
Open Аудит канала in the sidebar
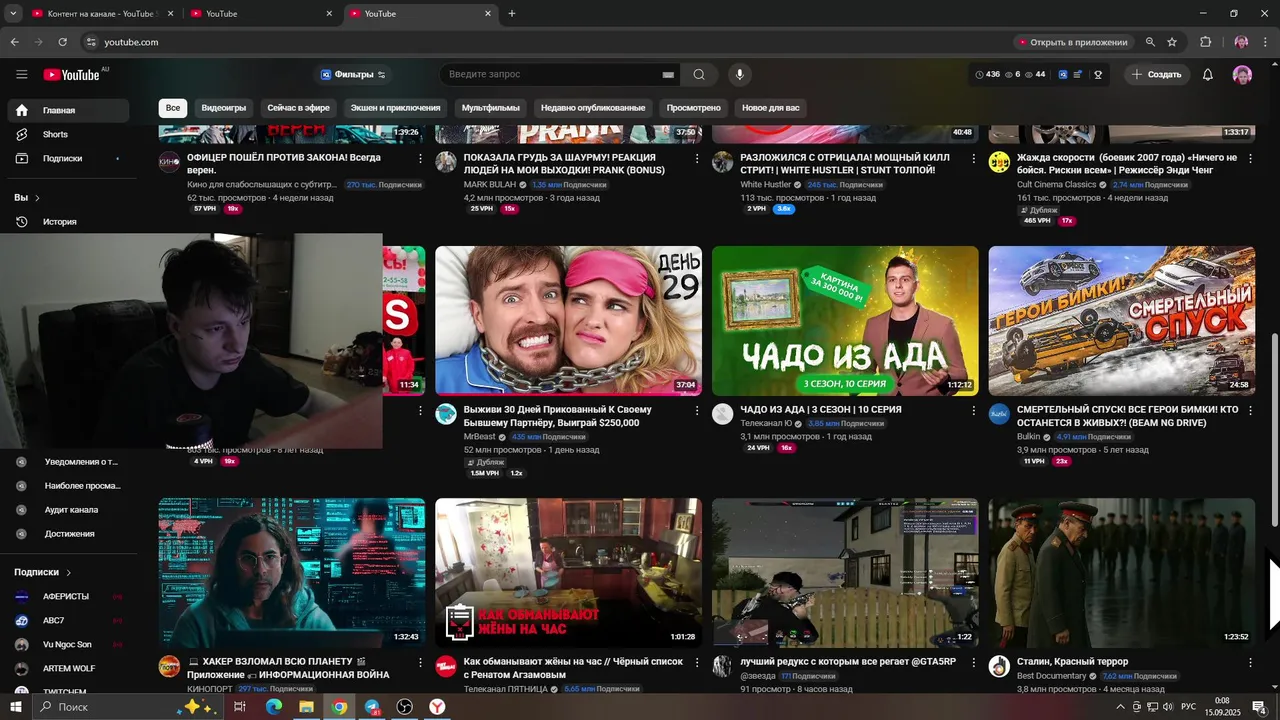[68, 510]
